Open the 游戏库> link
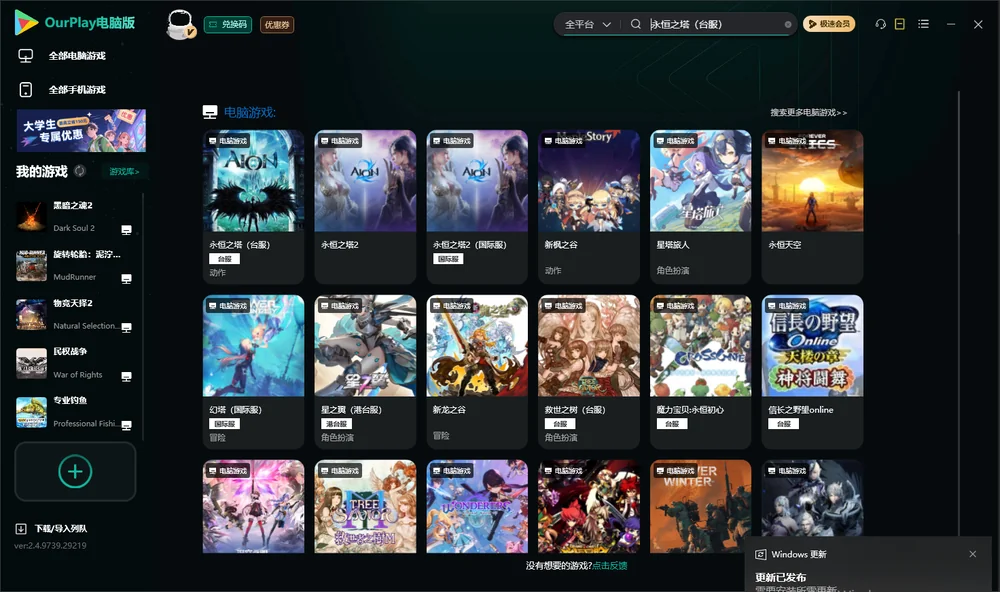1000x592 pixels. pos(124,171)
